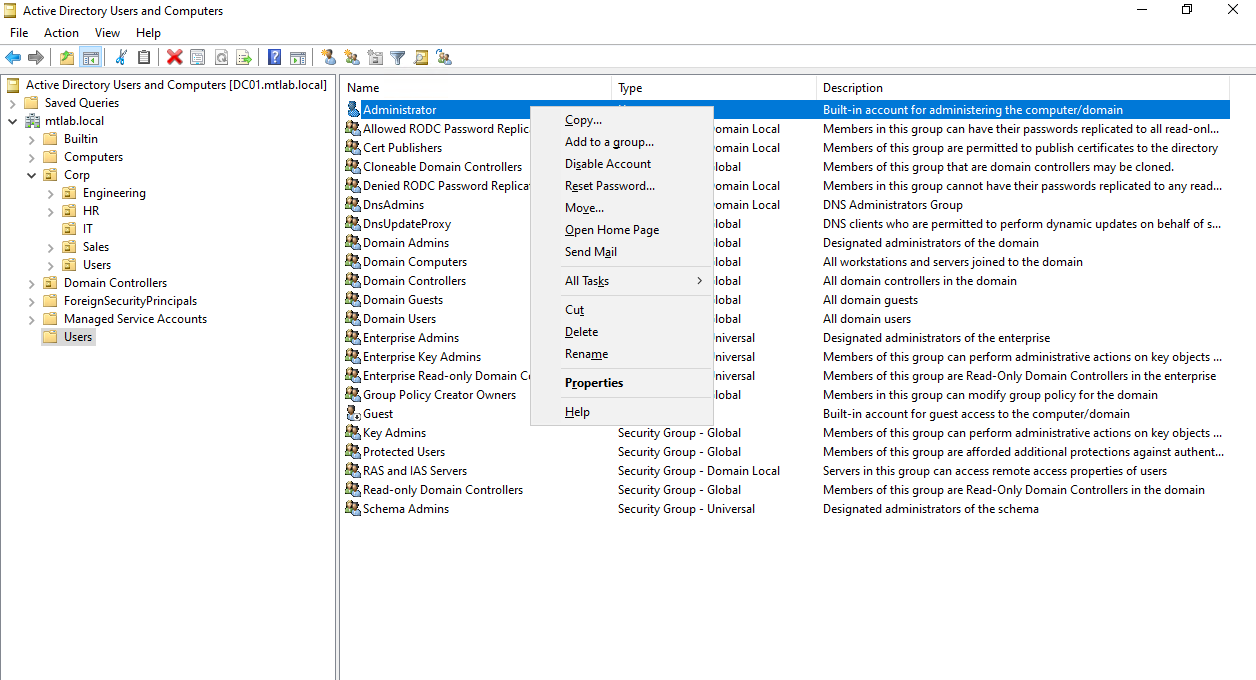Collapse the Corp organizational unit

pyautogui.click(x=31, y=175)
